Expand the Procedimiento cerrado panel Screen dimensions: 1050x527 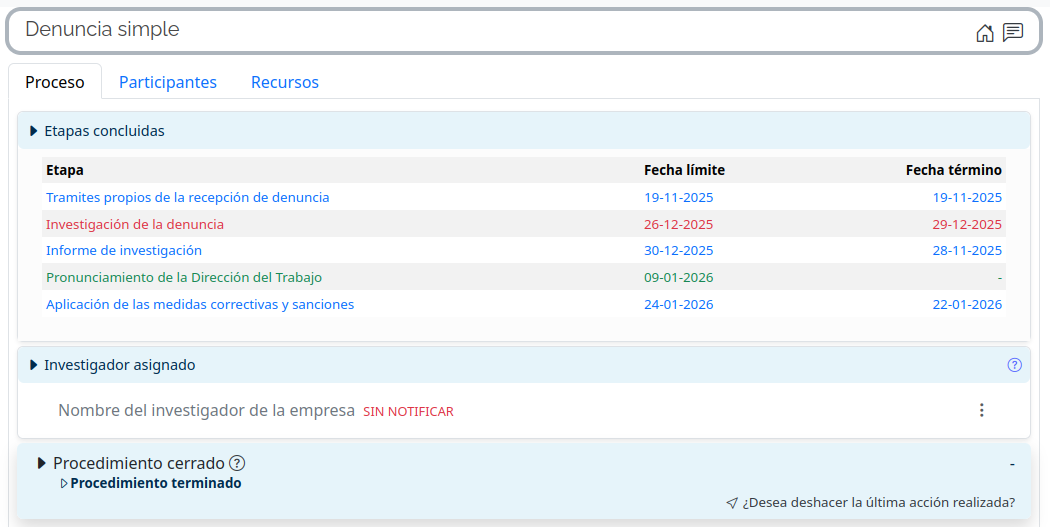42,463
